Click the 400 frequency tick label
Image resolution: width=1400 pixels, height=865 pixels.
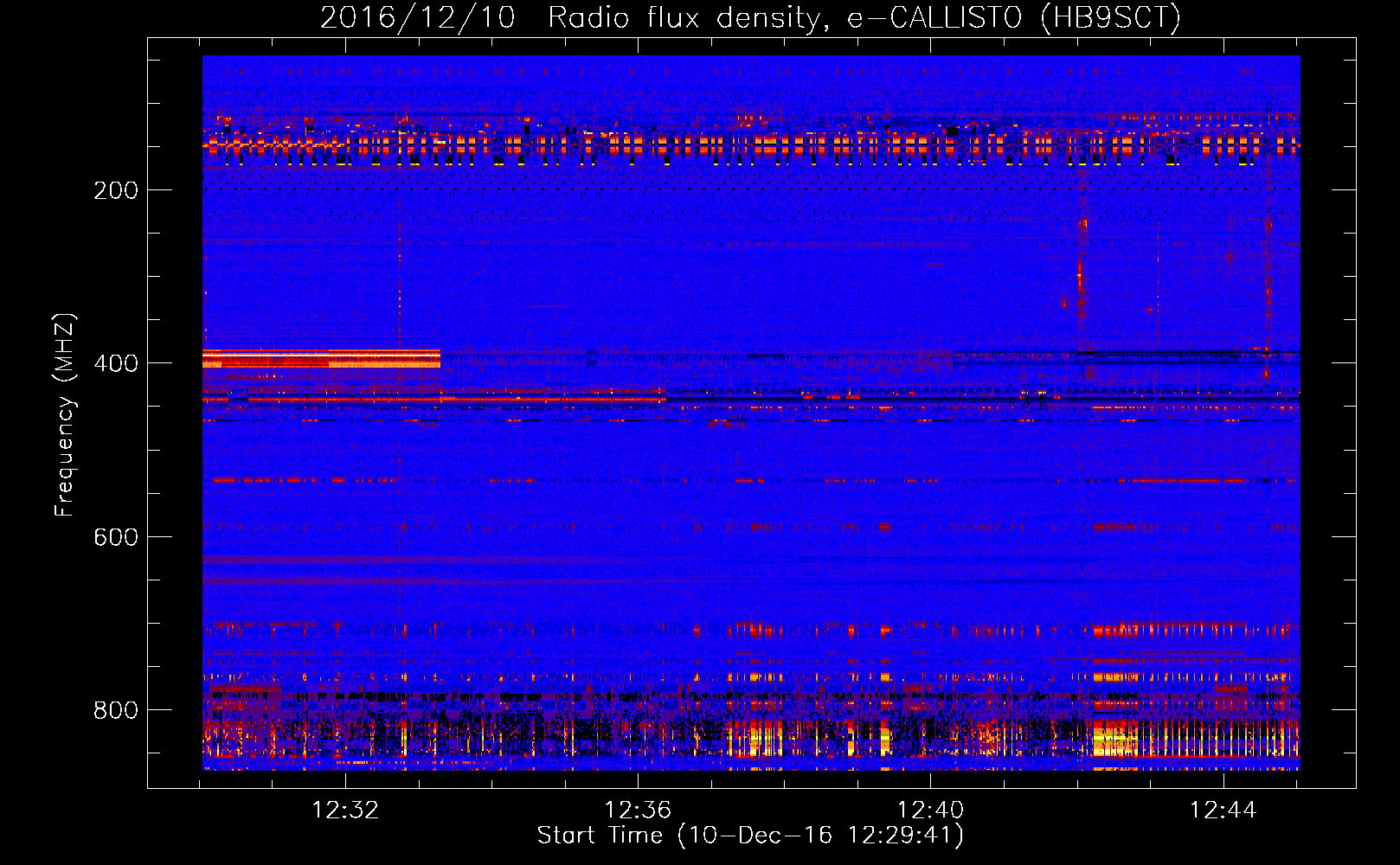point(116,363)
